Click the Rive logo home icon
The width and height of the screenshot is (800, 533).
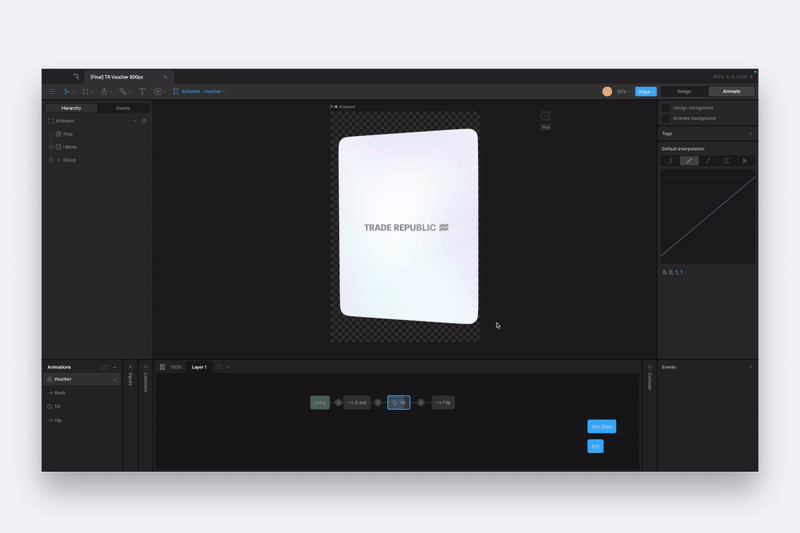(76, 77)
